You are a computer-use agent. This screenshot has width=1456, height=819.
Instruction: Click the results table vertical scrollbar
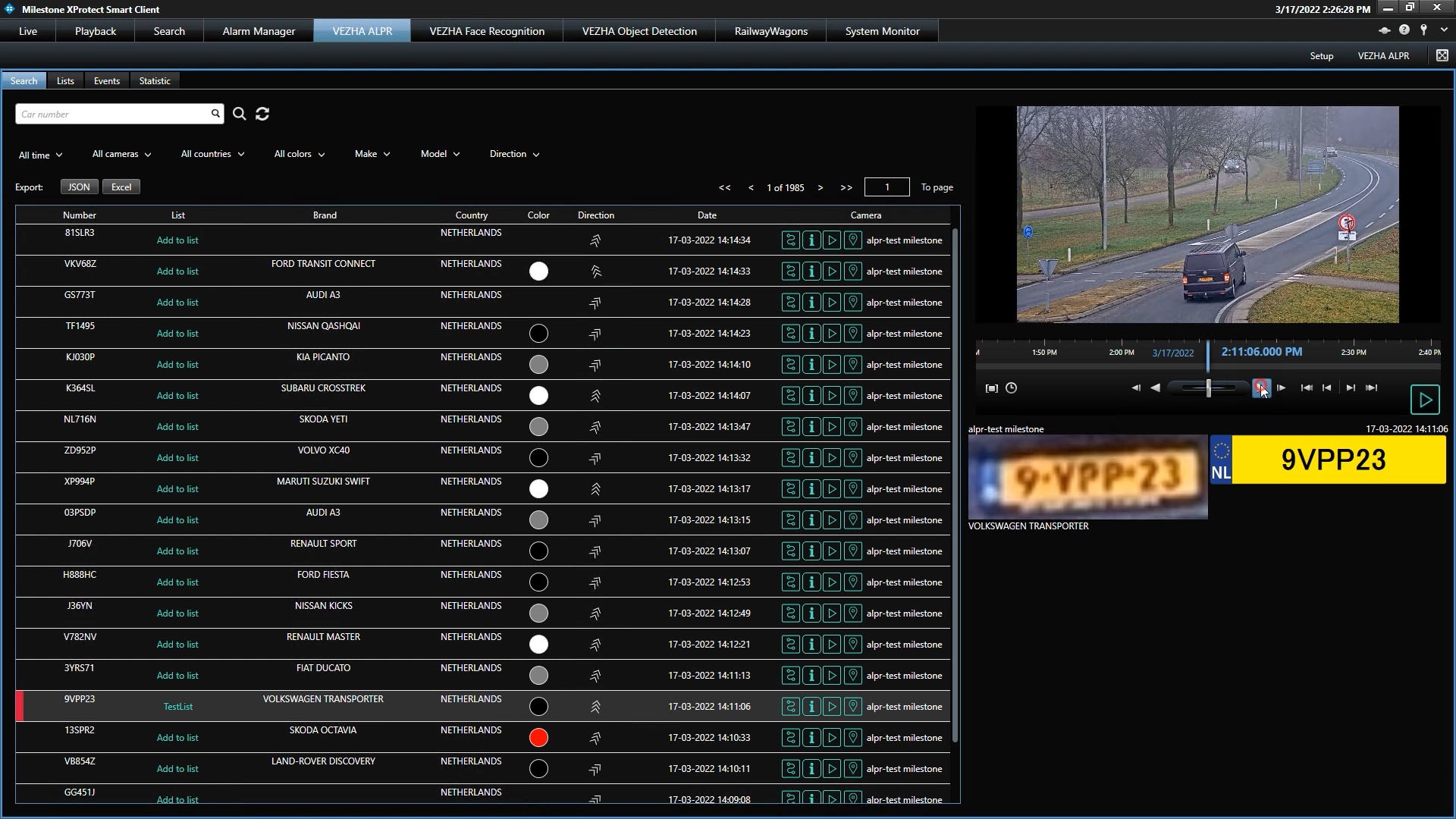click(955, 485)
